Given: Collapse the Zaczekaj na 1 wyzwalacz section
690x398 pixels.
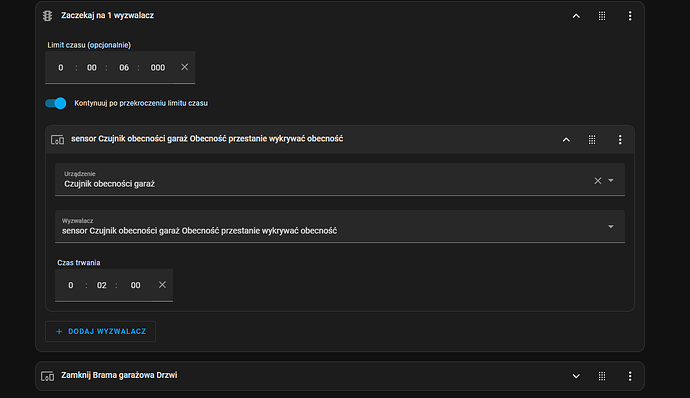Looking at the screenshot, I should tap(576, 16).
